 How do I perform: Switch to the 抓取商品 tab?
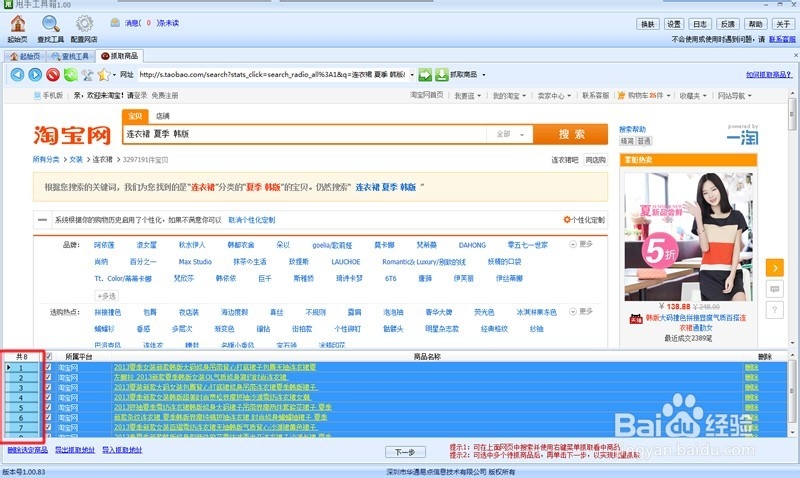120,56
